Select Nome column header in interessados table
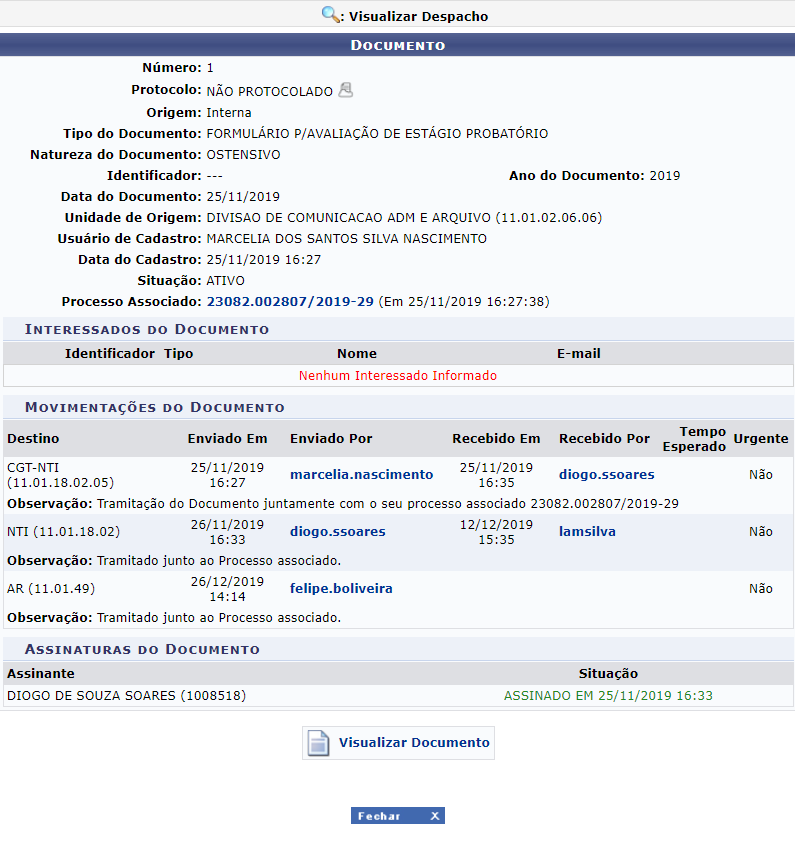This screenshot has width=795, height=842. pos(357,354)
